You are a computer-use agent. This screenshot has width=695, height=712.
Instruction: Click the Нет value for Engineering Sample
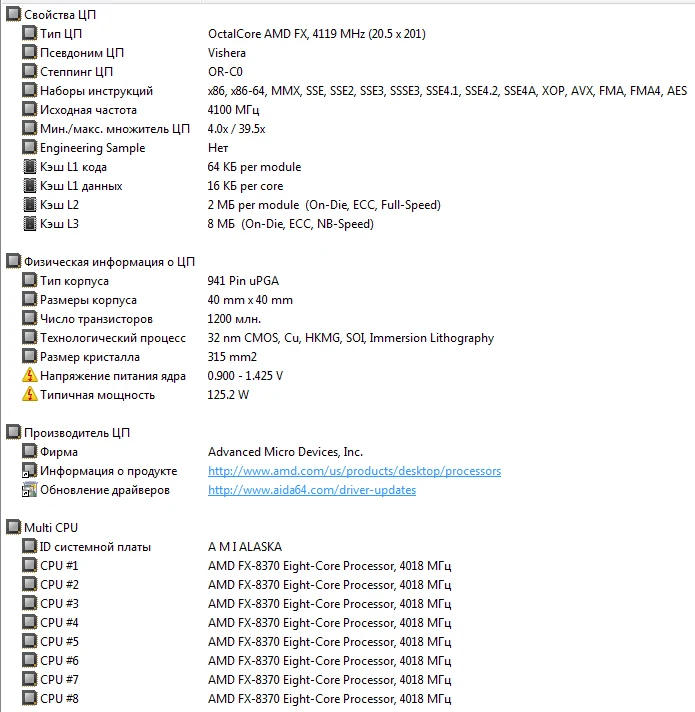[x=218, y=148]
